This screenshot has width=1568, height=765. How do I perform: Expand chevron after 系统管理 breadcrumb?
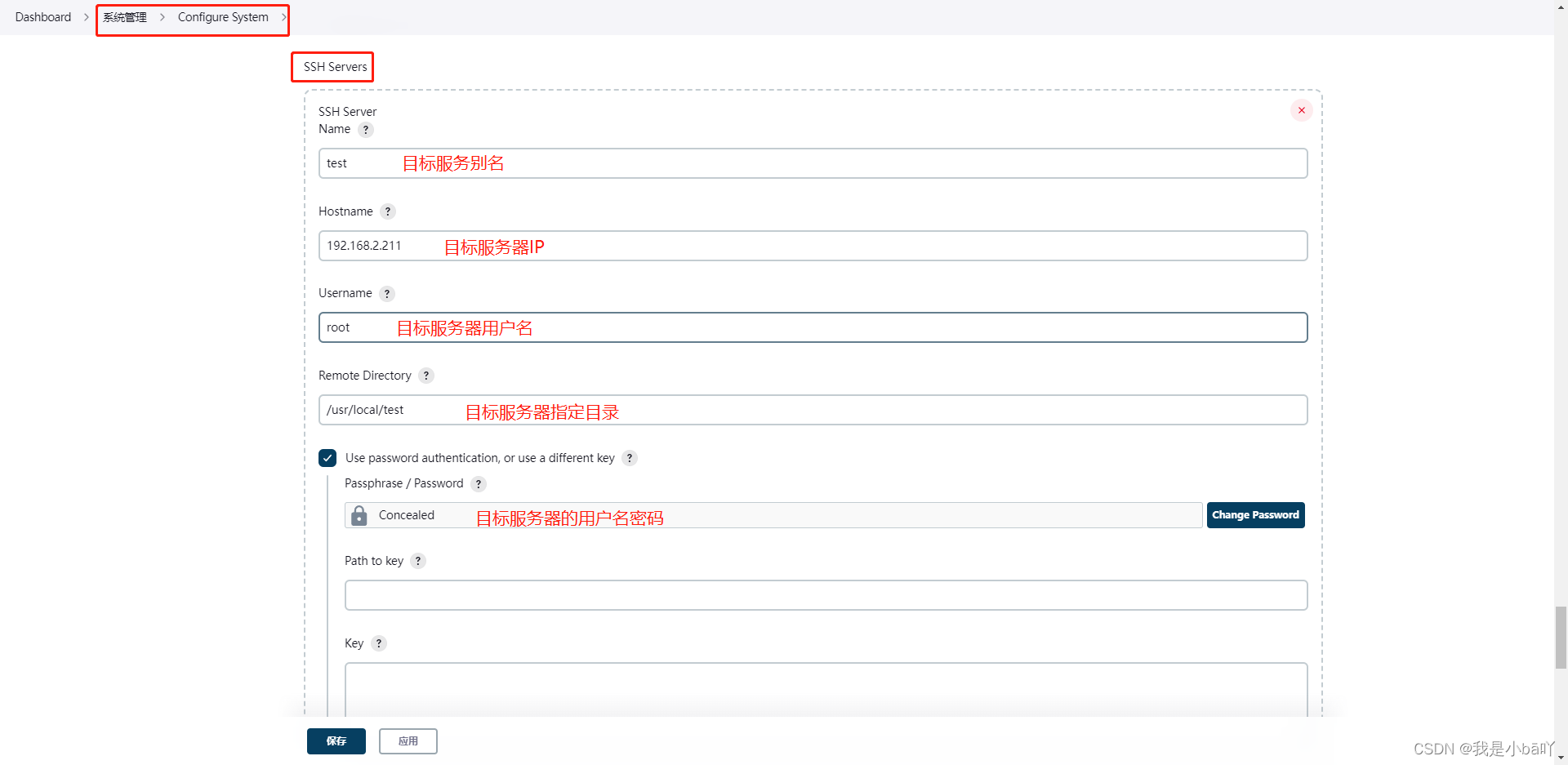[162, 17]
